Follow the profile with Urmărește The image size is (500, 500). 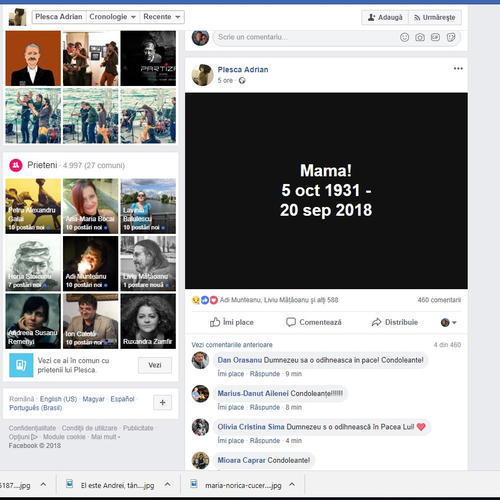click(435, 17)
